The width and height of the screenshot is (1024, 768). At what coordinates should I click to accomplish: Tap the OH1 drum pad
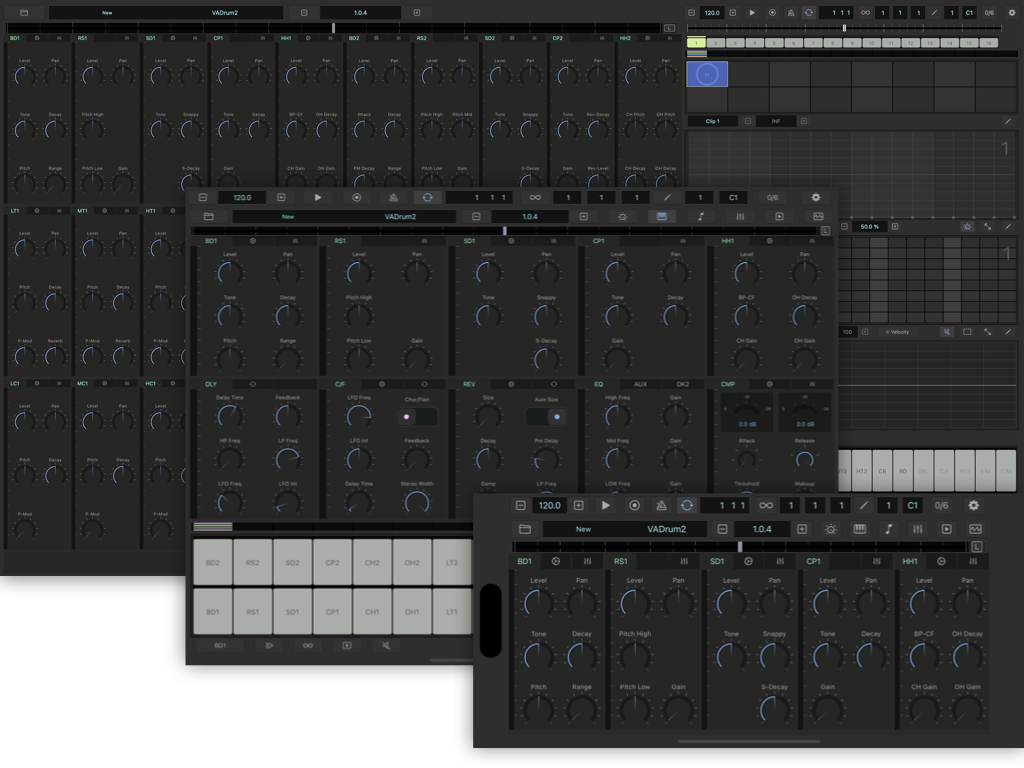coord(412,612)
